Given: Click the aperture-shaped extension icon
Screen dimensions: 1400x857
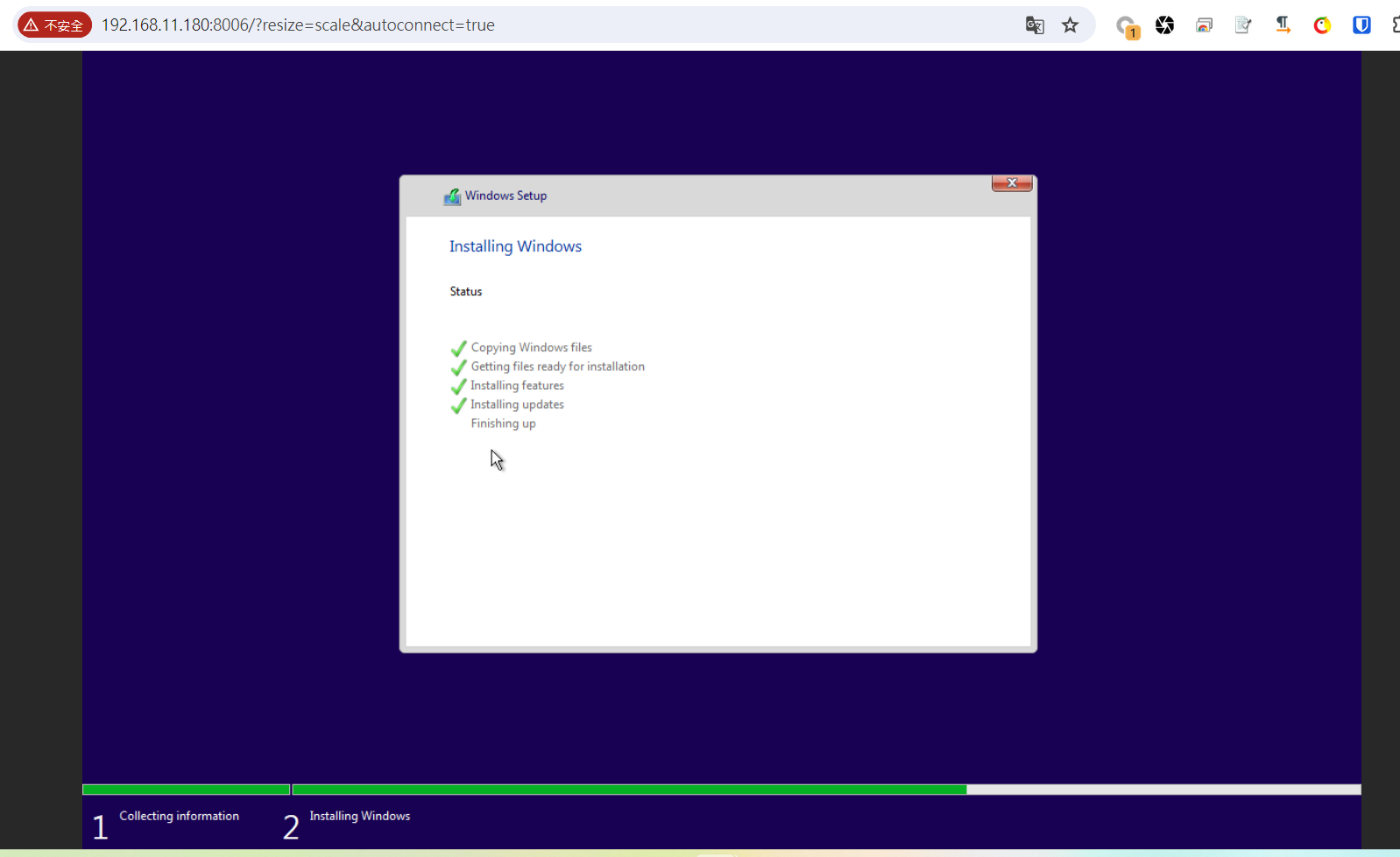Looking at the screenshot, I should [1164, 25].
